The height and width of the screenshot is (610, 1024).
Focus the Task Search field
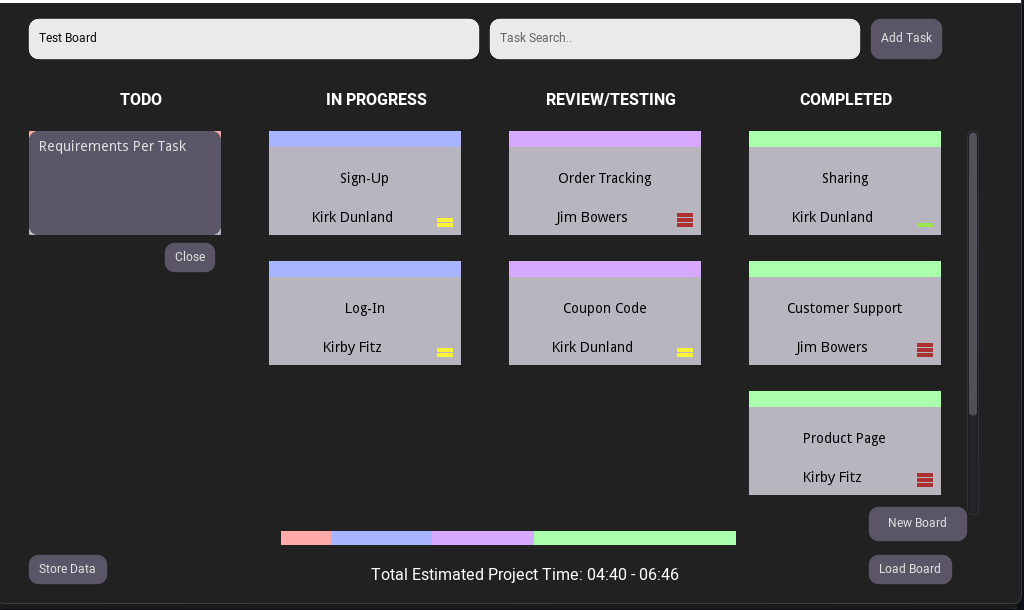point(675,39)
